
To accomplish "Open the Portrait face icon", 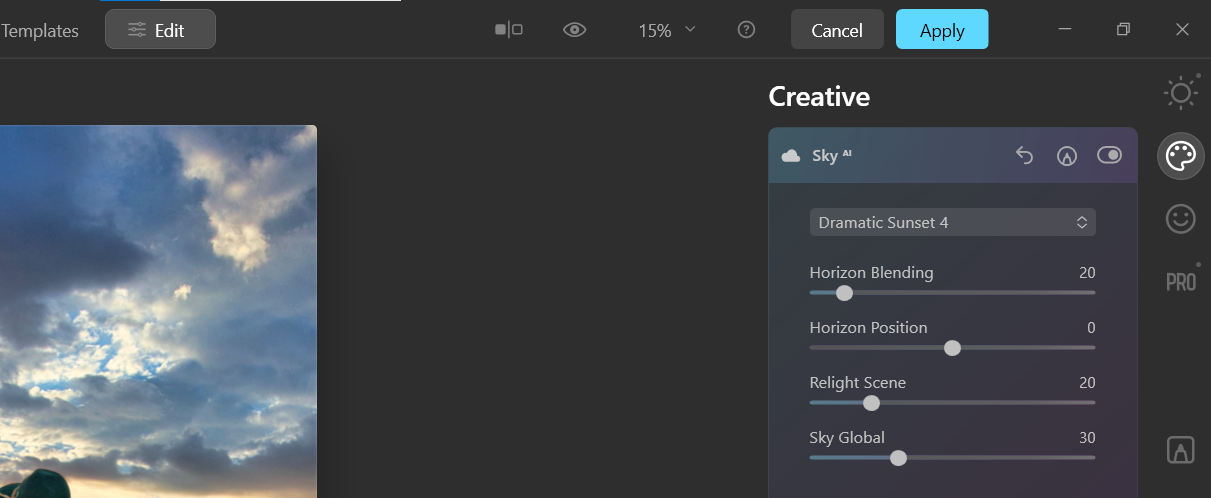I will click(x=1180, y=219).
